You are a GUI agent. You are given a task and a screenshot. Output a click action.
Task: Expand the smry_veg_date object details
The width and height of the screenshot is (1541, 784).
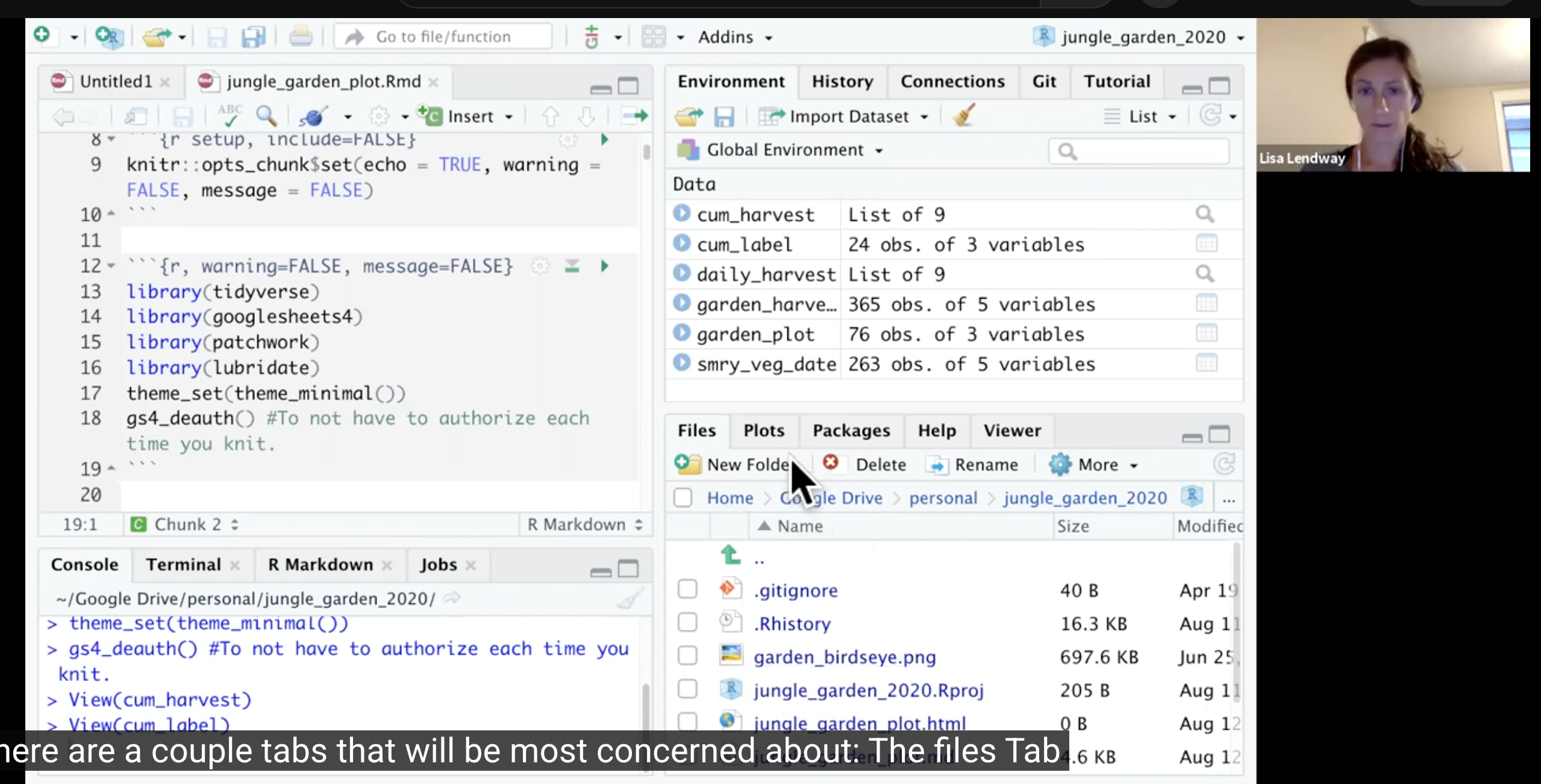681,362
